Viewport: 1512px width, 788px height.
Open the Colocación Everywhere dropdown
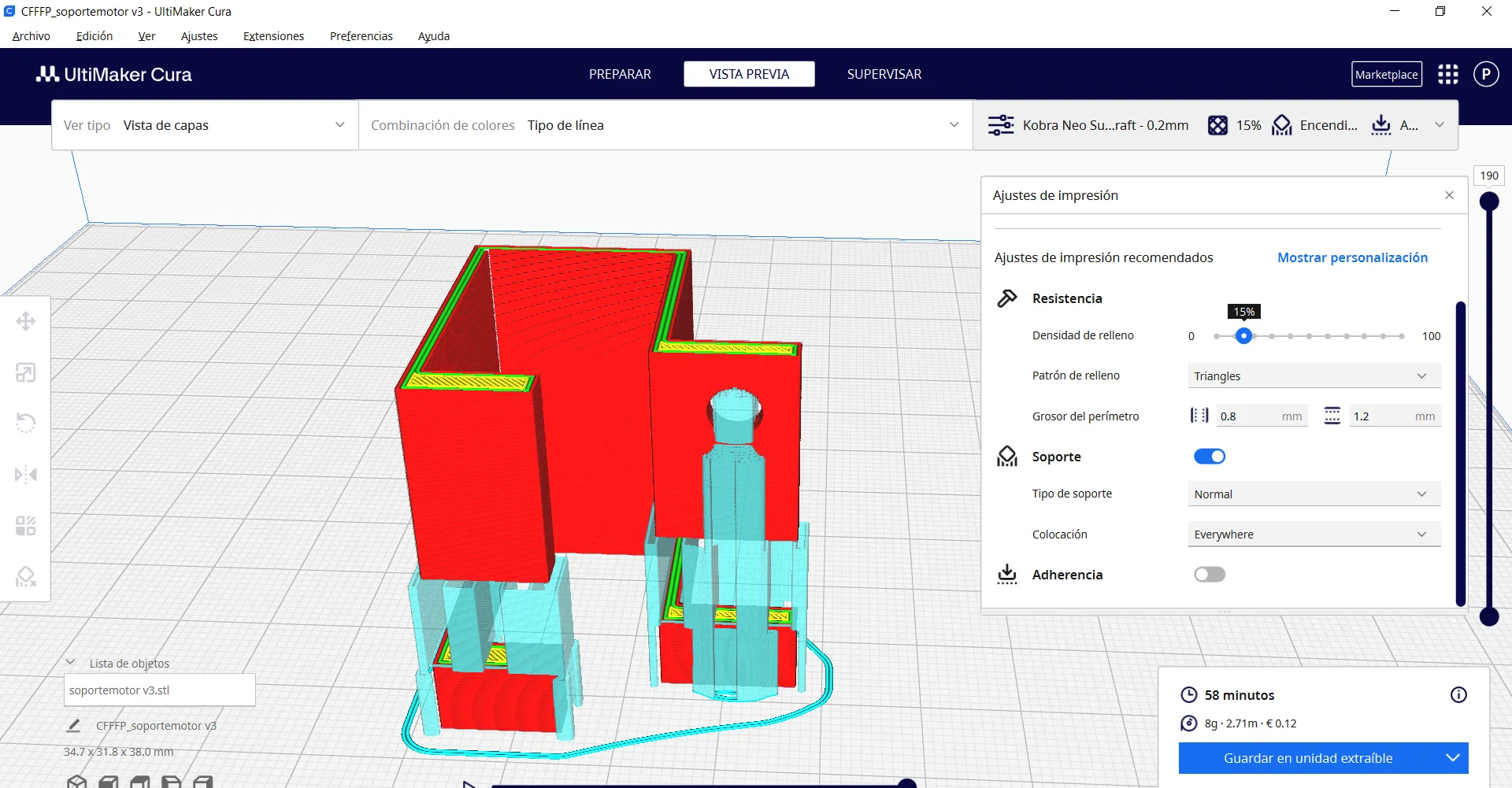(1313, 535)
